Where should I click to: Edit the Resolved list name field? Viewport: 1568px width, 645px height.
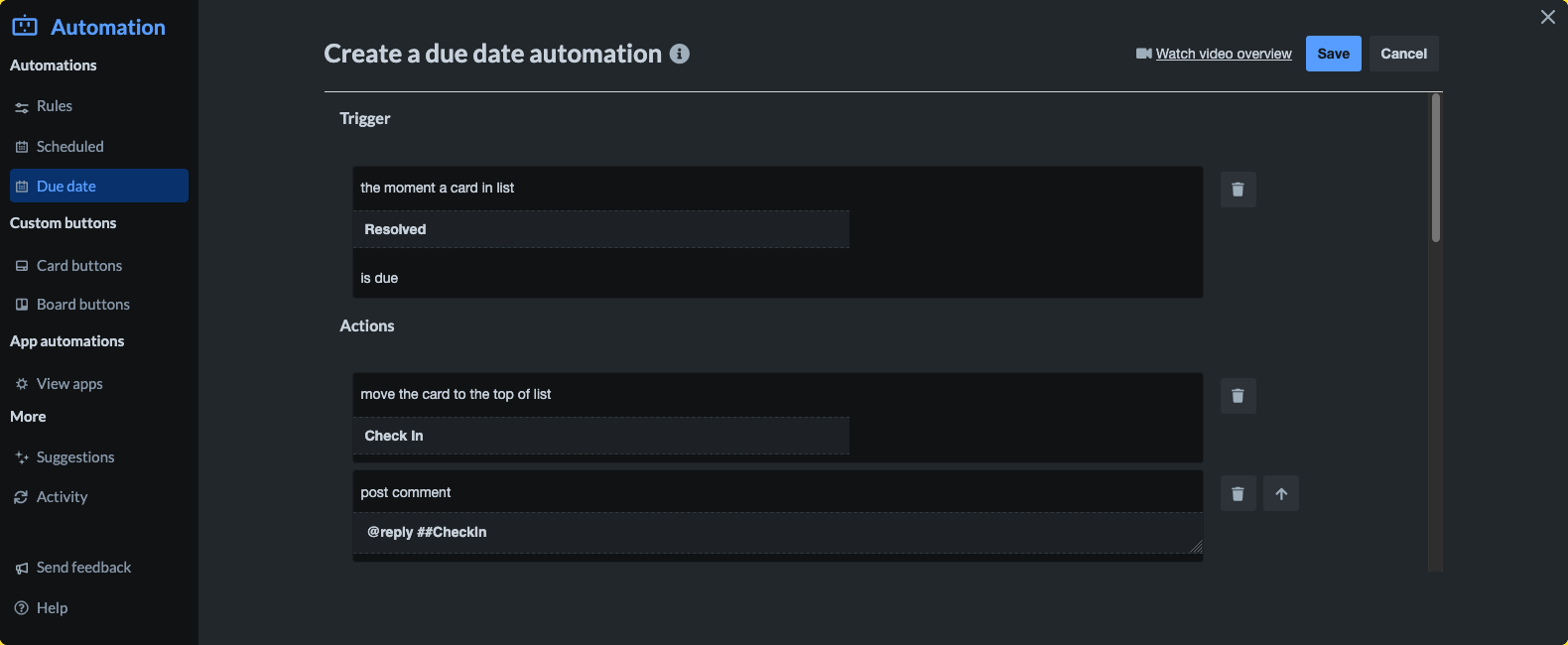click(600, 229)
